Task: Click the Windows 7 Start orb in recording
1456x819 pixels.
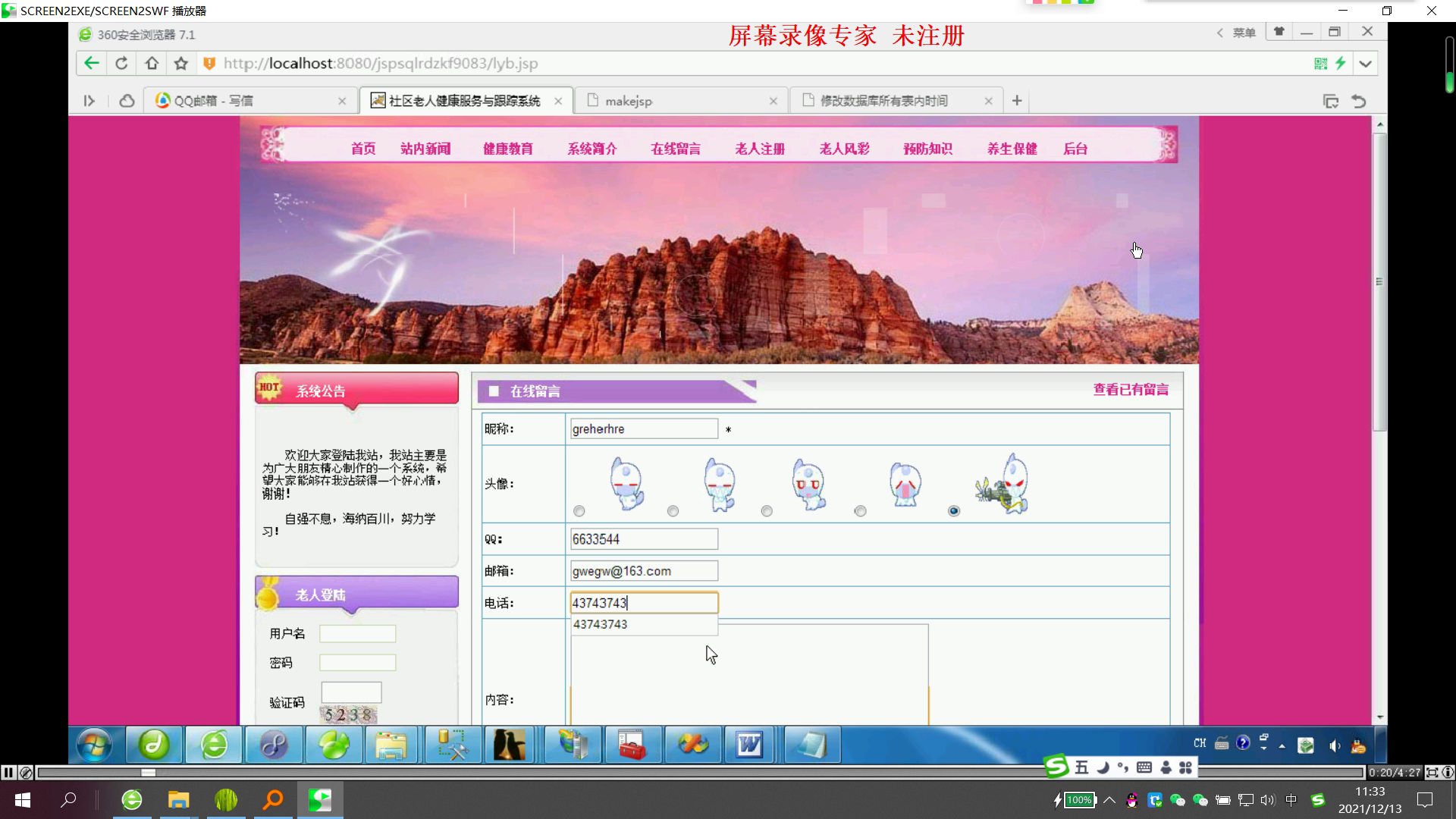Action: [94, 745]
